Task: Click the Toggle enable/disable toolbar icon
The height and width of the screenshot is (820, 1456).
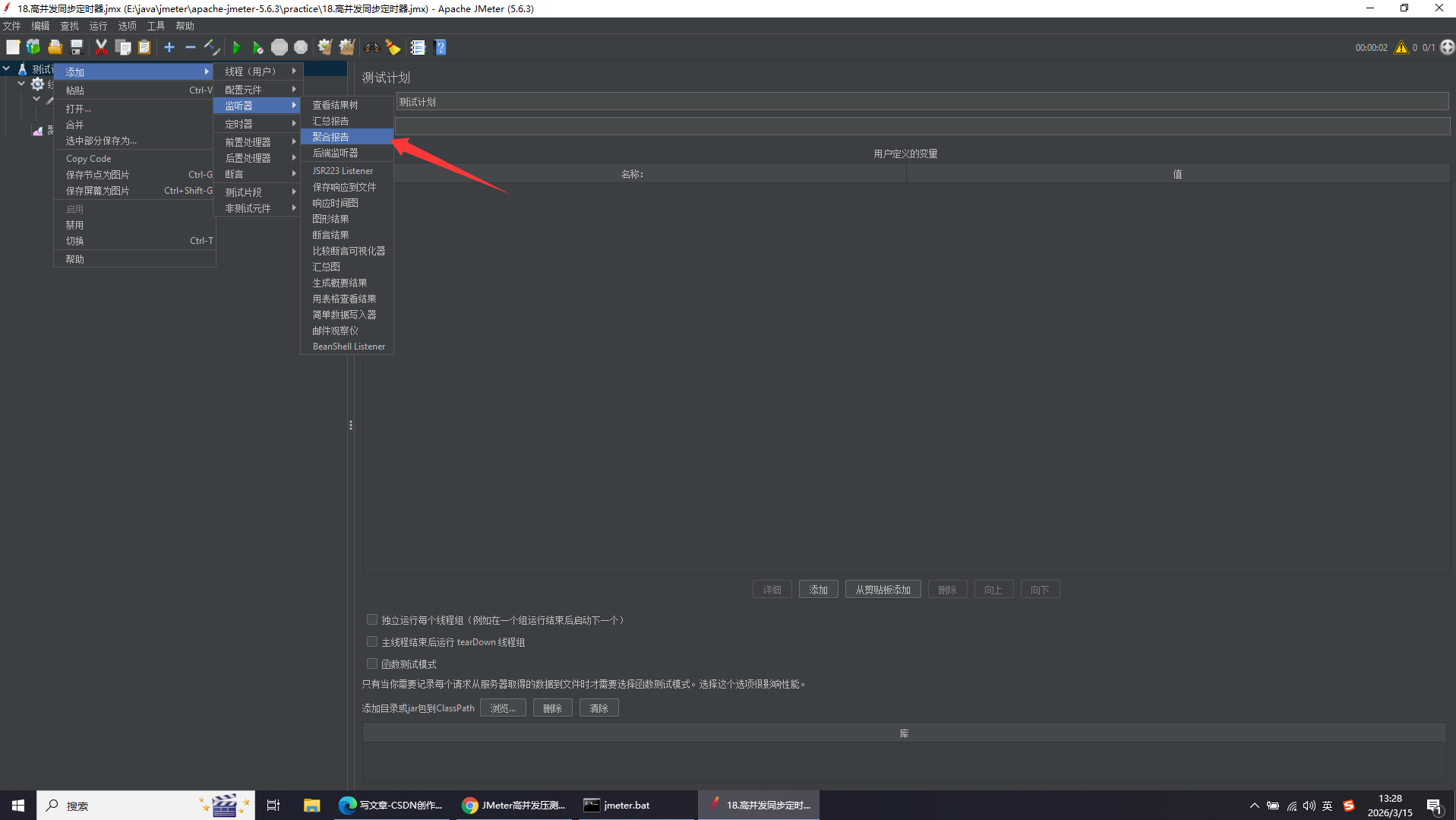Action: 212,47
